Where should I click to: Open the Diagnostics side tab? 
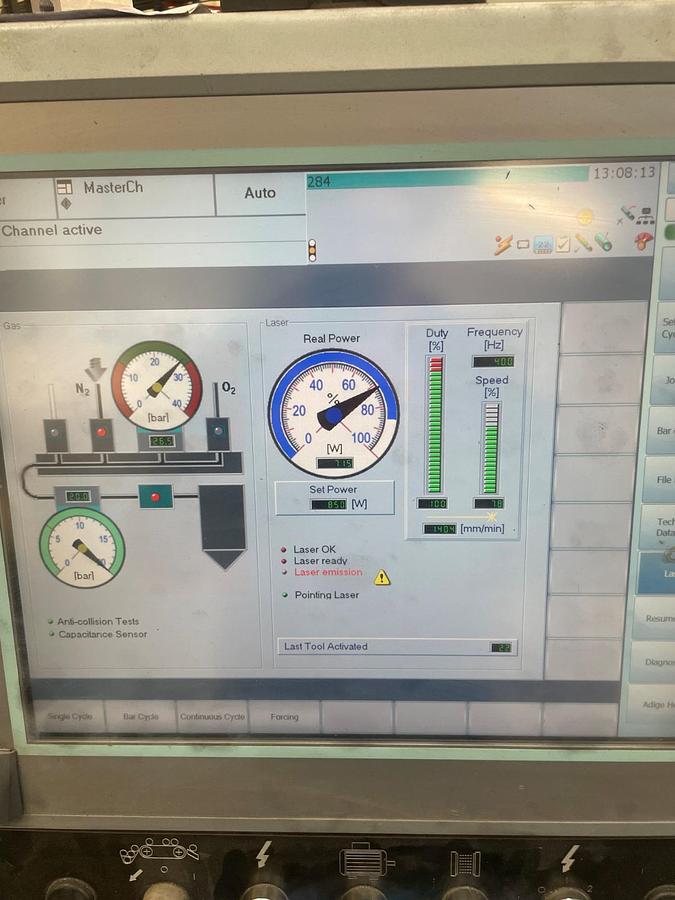pyautogui.click(x=658, y=661)
